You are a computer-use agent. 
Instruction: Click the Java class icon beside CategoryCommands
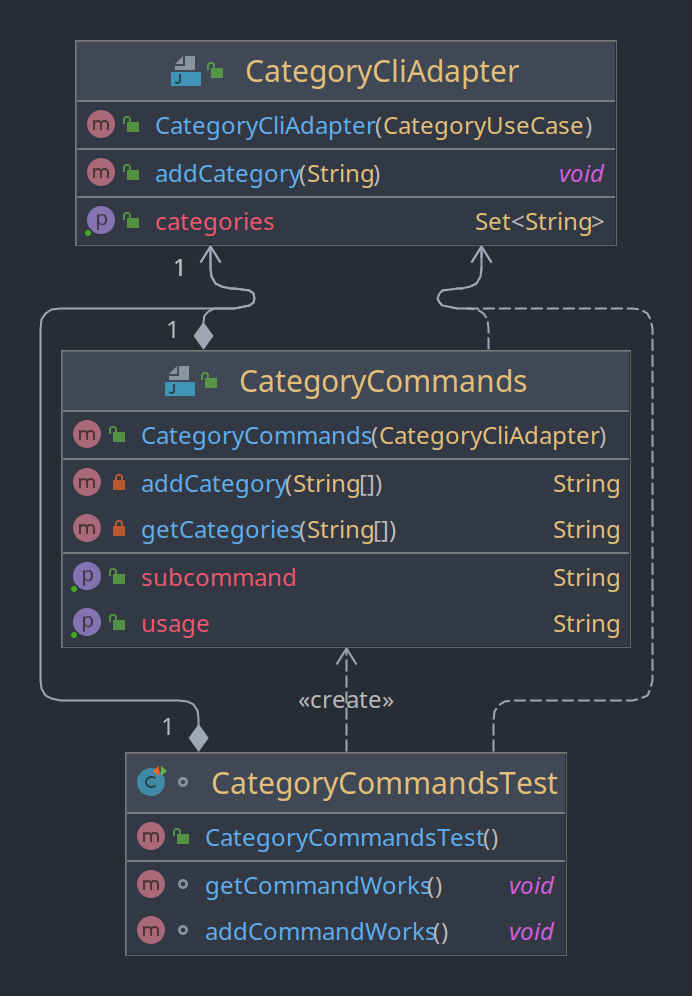pyautogui.click(x=180, y=381)
